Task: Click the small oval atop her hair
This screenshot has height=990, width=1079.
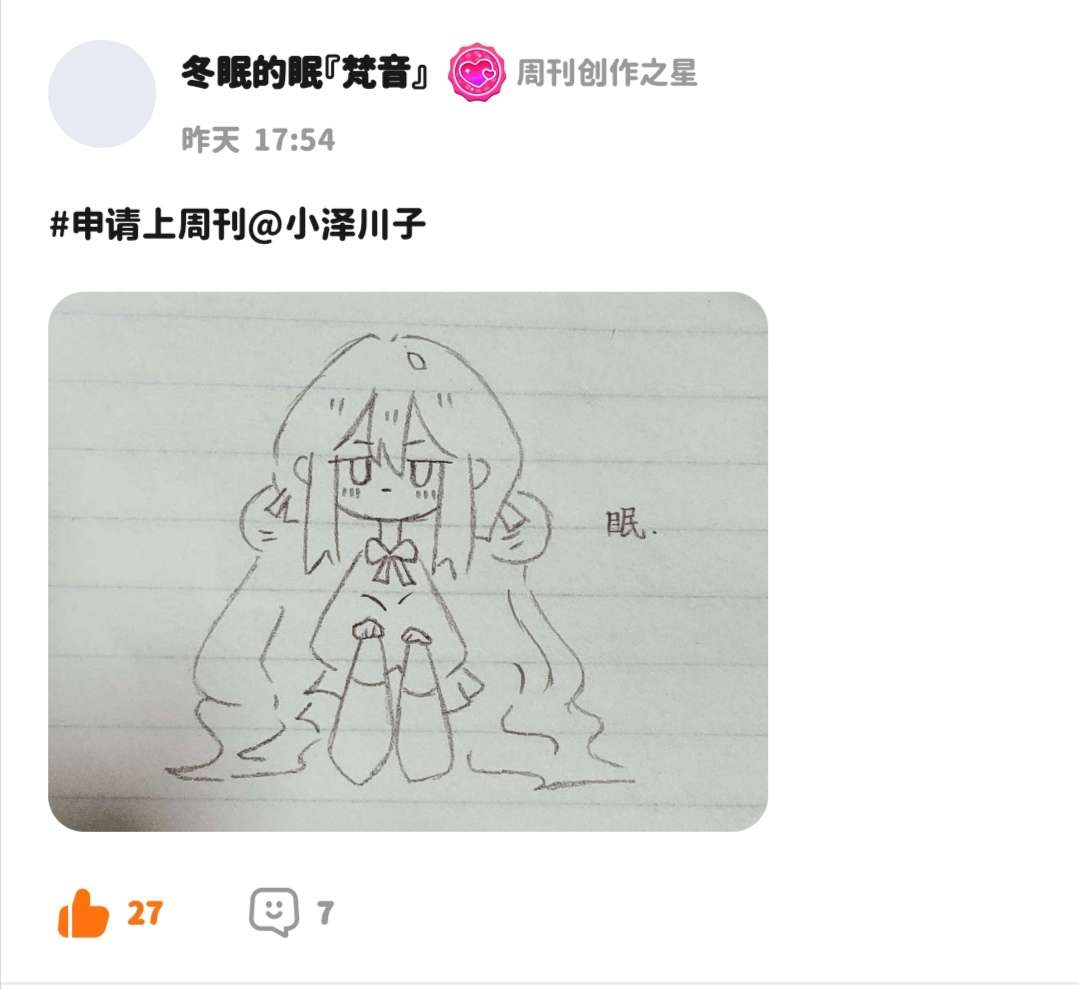Action: (416, 360)
